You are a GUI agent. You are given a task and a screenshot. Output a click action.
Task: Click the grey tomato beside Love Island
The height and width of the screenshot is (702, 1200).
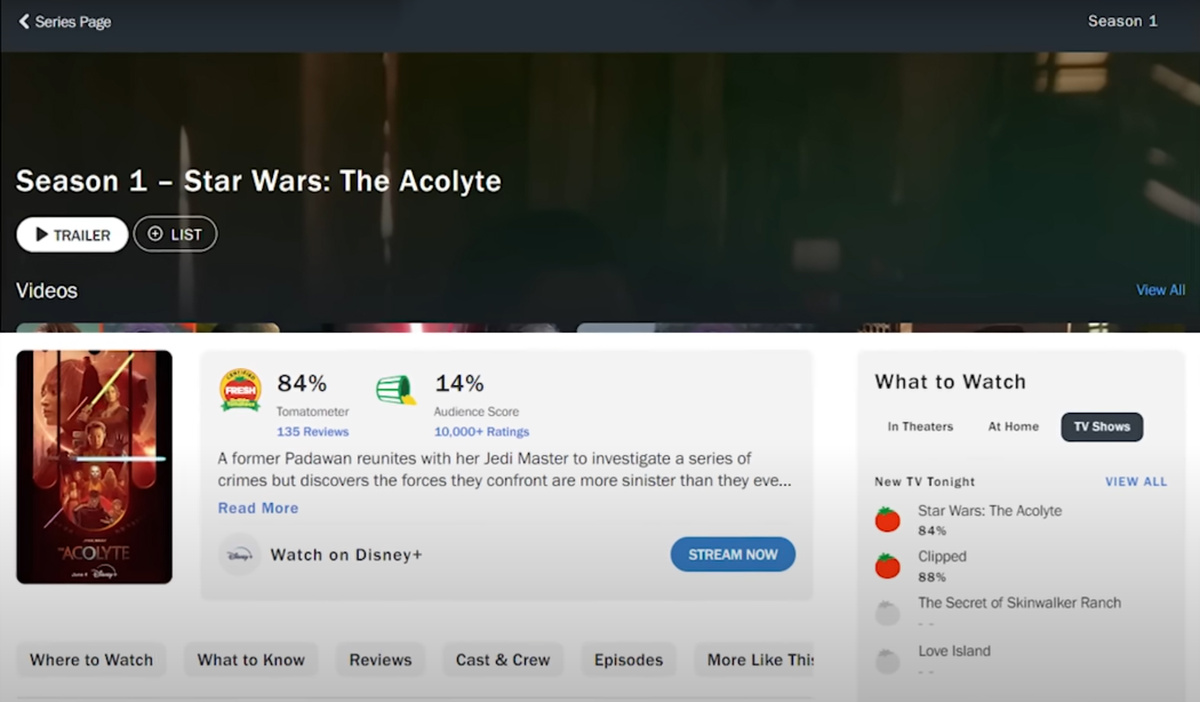click(x=887, y=661)
